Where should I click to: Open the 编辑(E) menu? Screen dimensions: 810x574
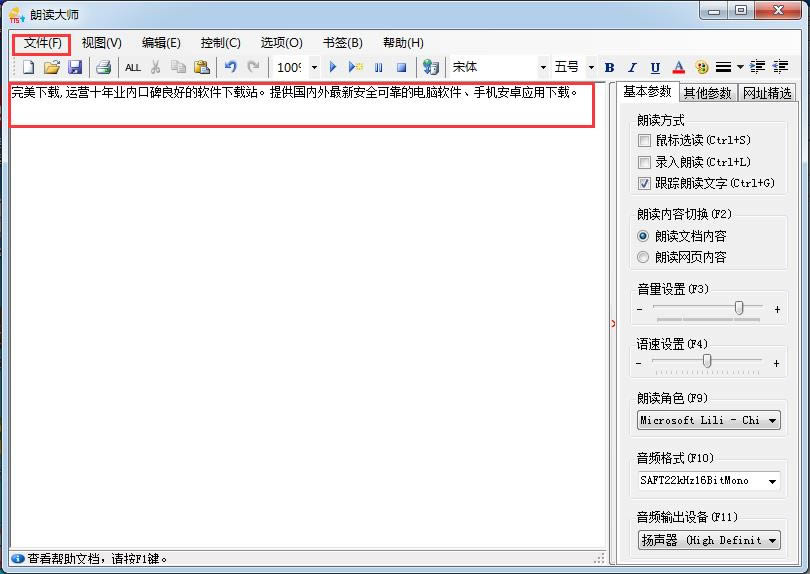(x=161, y=43)
